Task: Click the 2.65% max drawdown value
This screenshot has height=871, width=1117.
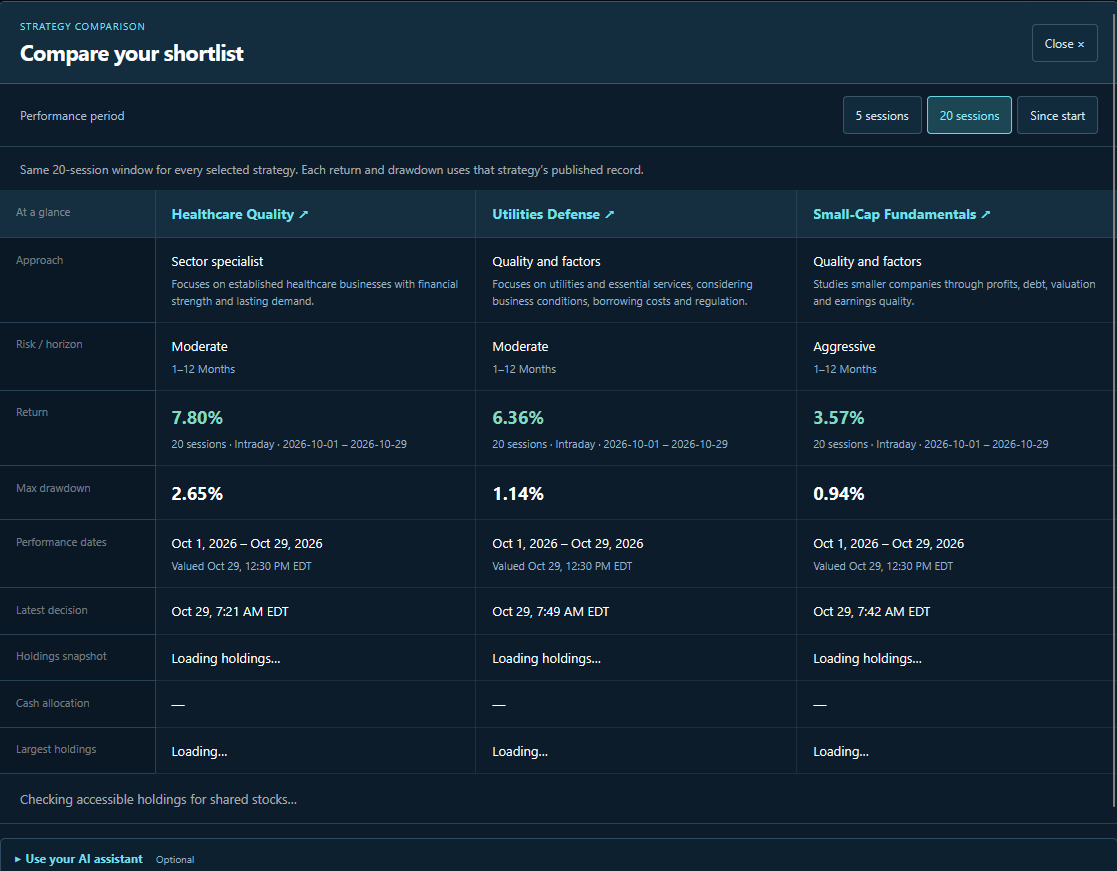Action: (197, 494)
